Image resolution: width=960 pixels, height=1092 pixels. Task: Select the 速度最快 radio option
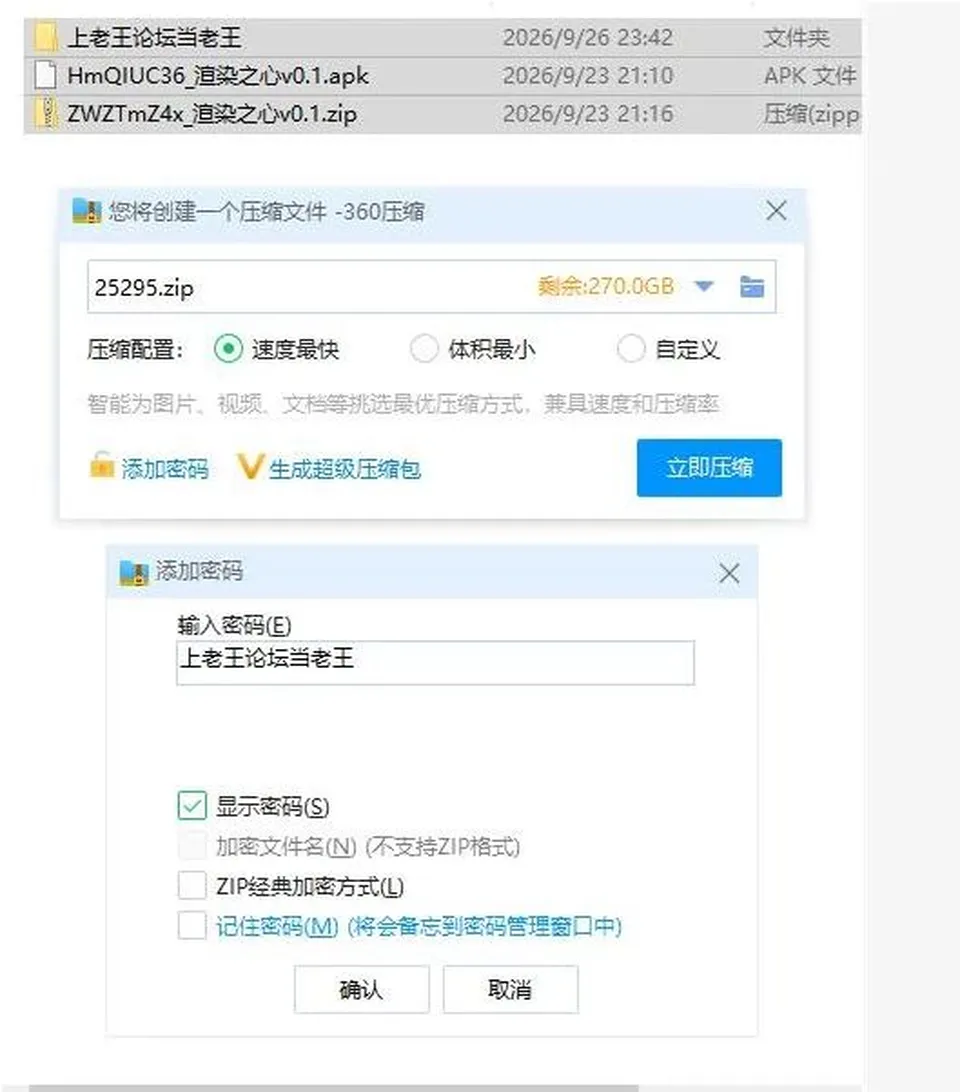coord(228,348)
